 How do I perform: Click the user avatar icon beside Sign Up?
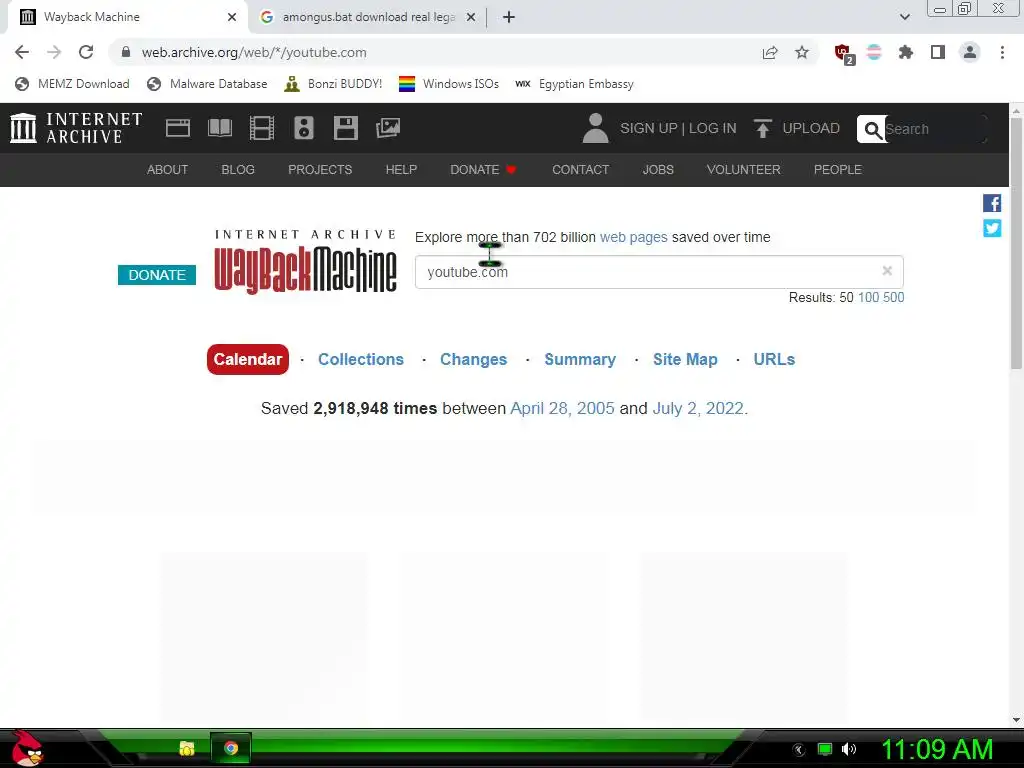click(595, 128)
